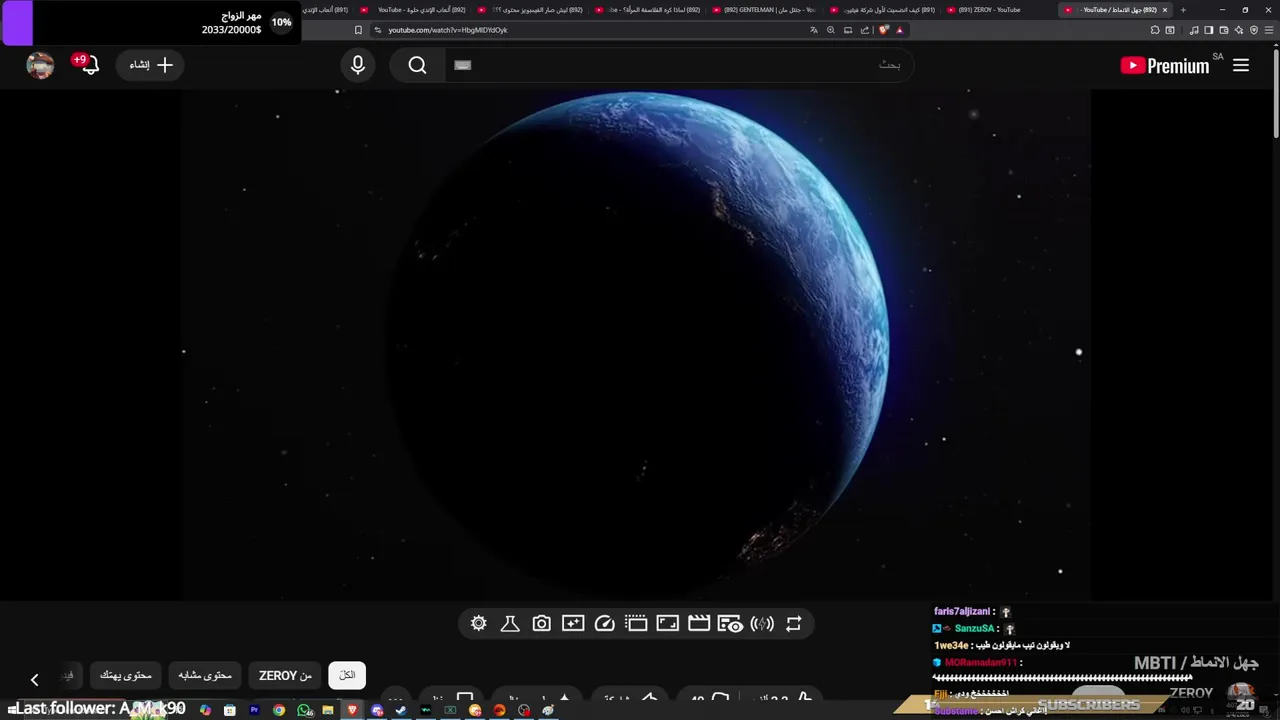Open the browser extensions puzzle icon
Image resolution: width=1280 pixels, height=720 pixels.
(x=1154, y=30)
